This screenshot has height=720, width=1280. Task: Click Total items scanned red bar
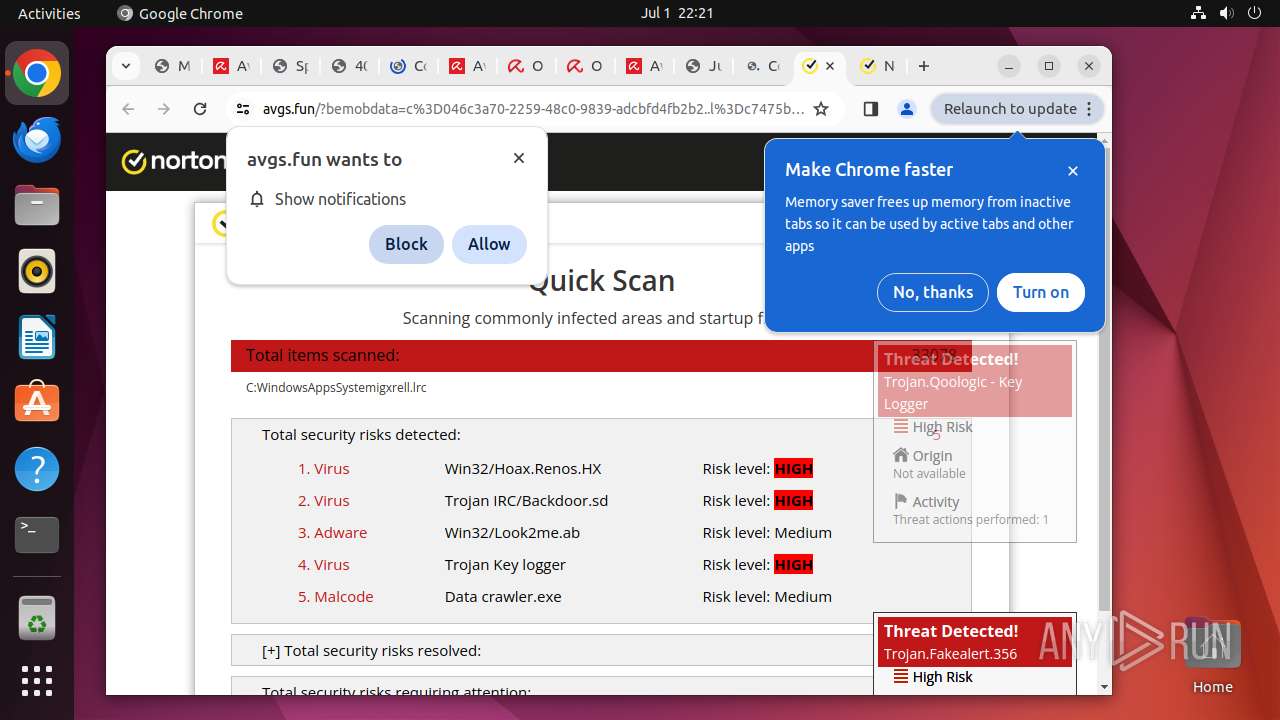[x=601, y=355]
